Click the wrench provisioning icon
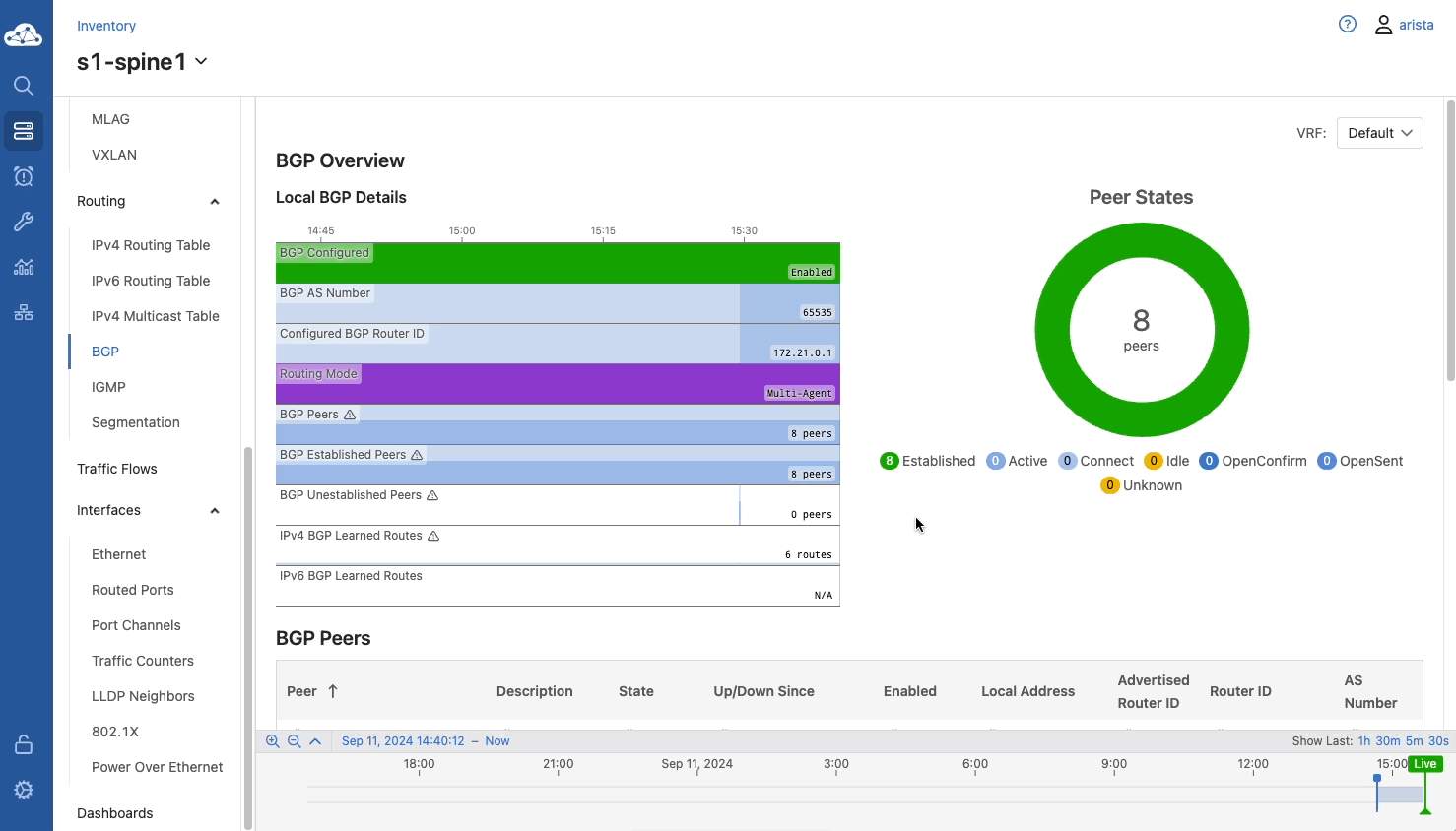Viewport: 1456px width, 831px height. coord(24,222)
